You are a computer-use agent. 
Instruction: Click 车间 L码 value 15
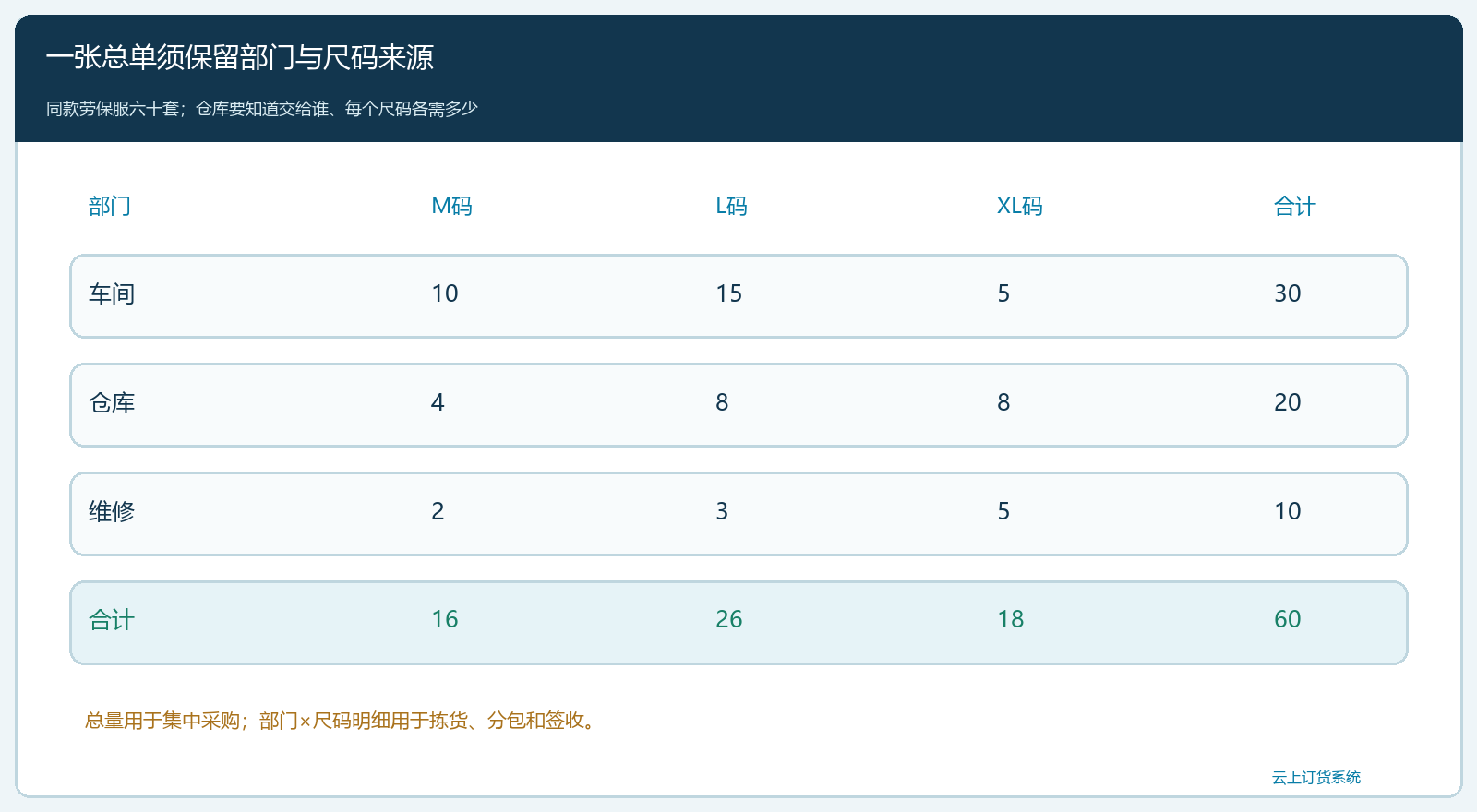pos(728,293)
